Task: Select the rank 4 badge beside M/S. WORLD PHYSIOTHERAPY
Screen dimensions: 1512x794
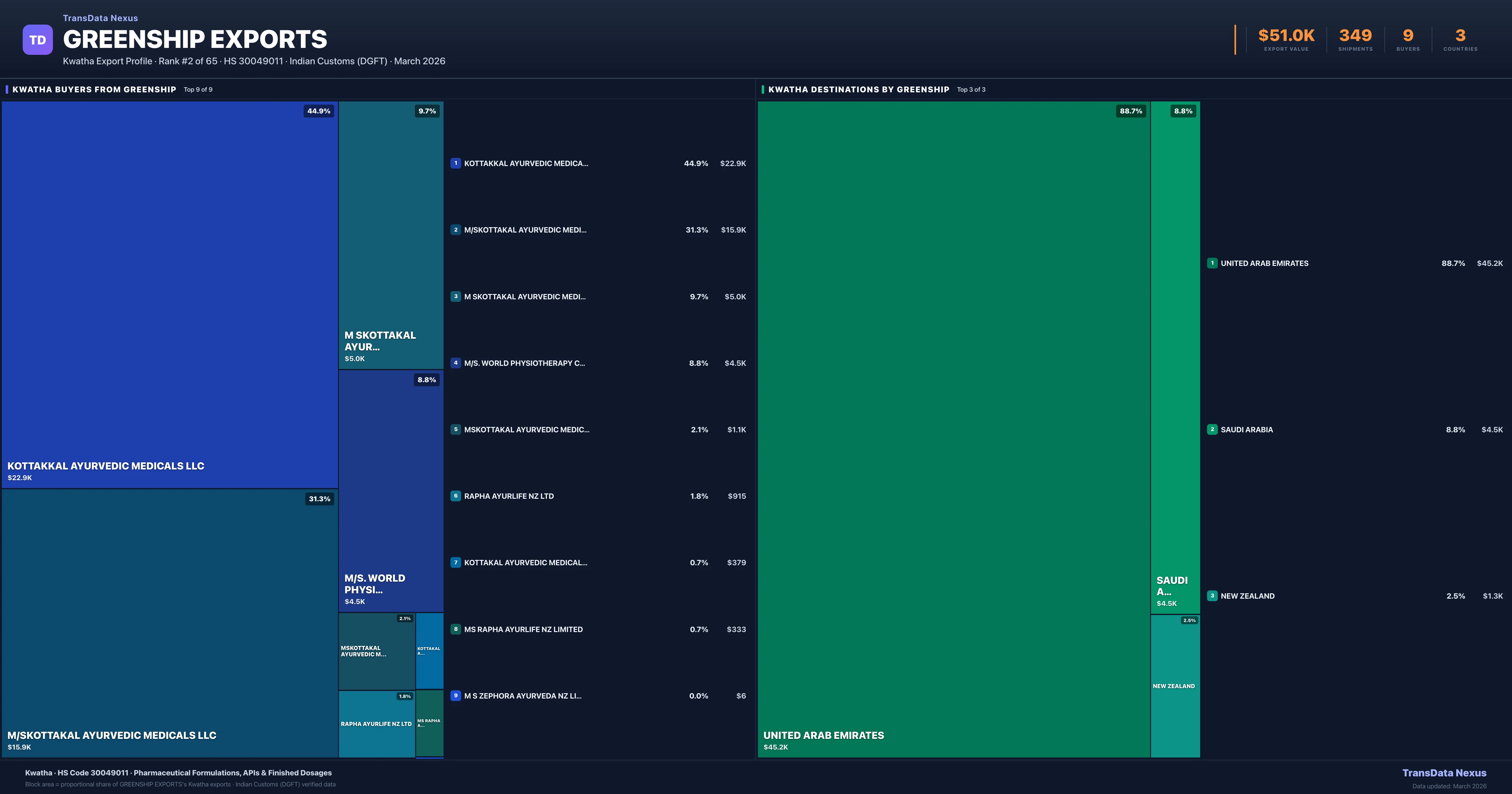Action: point(456,363)
